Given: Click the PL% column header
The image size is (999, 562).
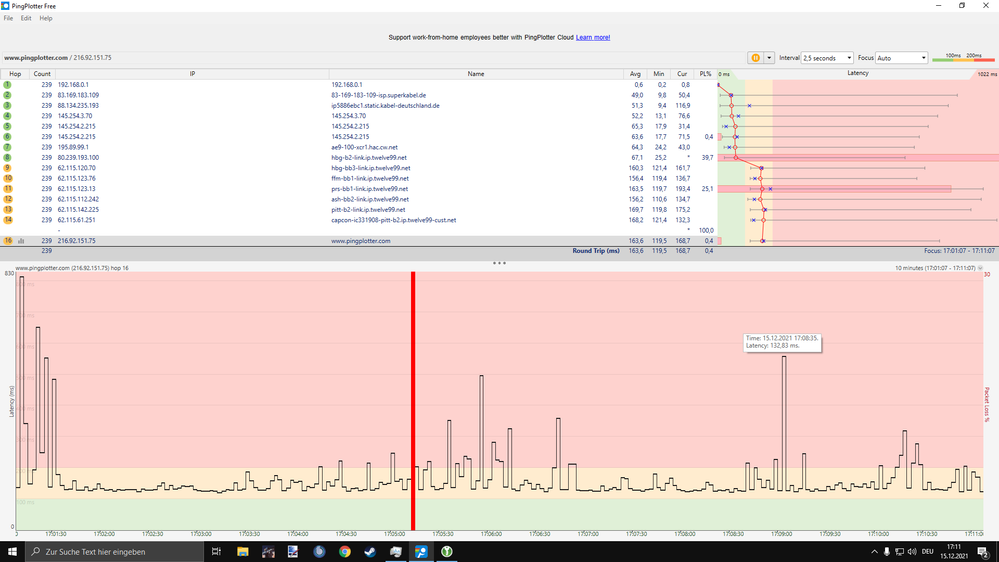Looking at the screenshot, I should click(705, 74).
